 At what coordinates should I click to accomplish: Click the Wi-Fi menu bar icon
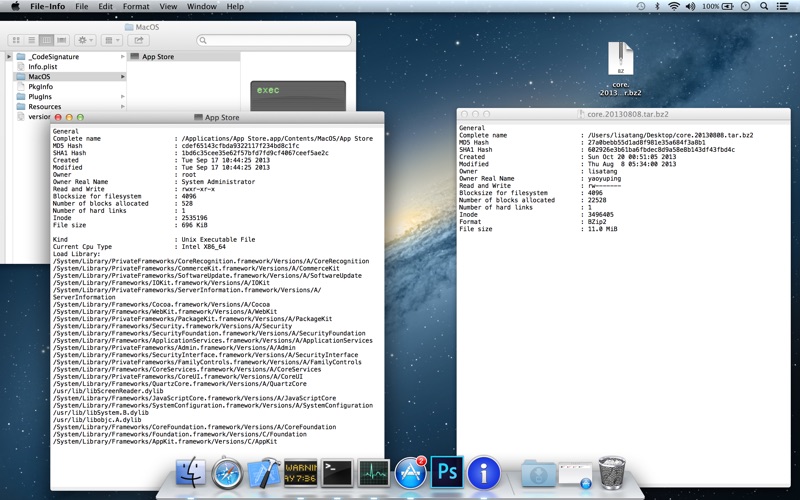673,6
